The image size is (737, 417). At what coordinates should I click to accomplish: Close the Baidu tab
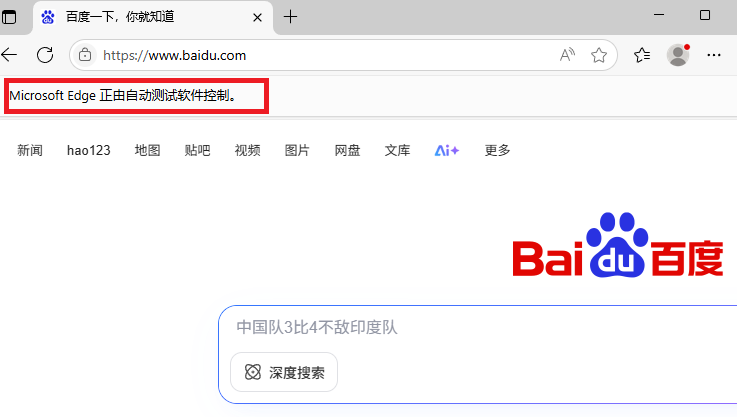point(257,18)
